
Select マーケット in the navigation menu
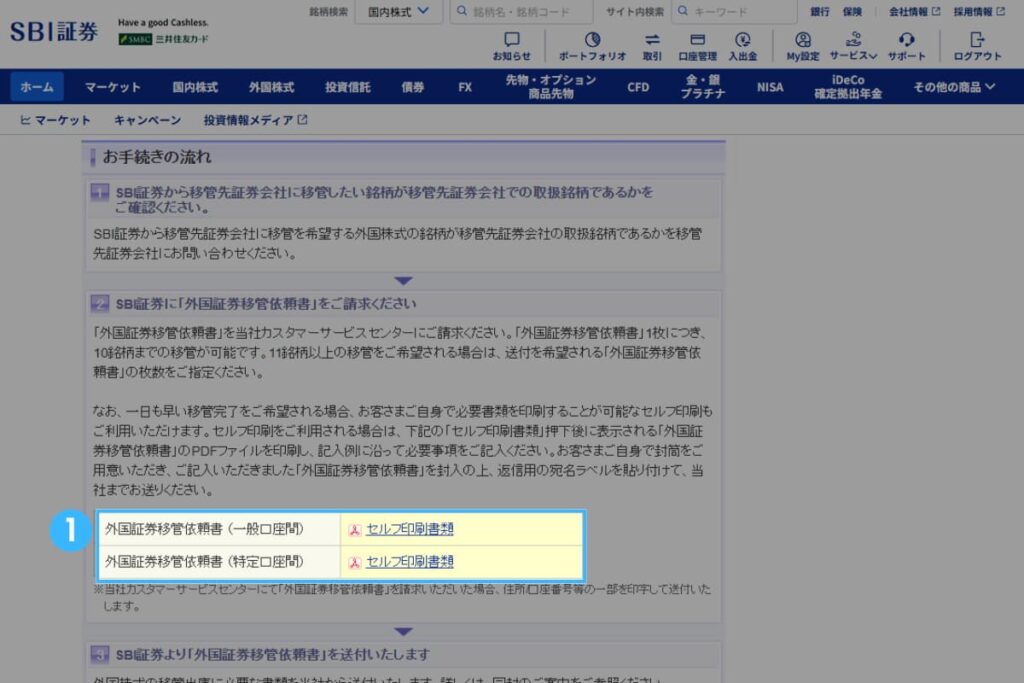point(112,87)
